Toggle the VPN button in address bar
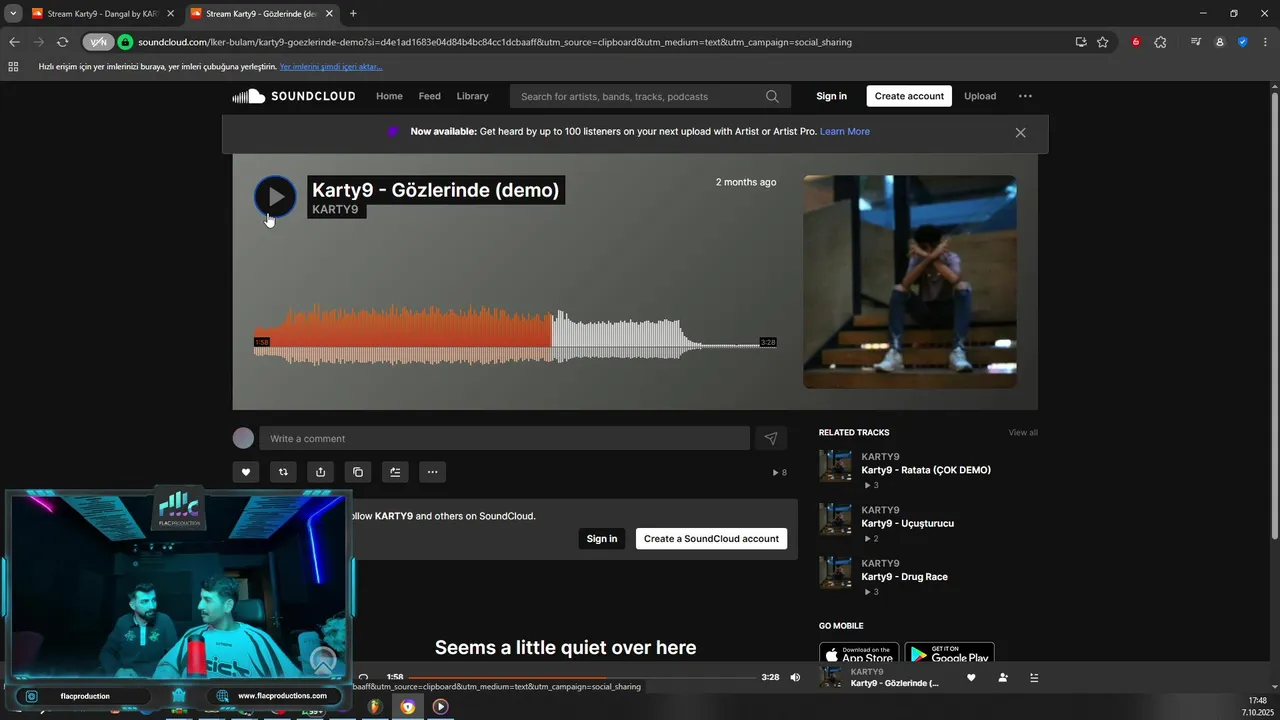 coord(98,42)
